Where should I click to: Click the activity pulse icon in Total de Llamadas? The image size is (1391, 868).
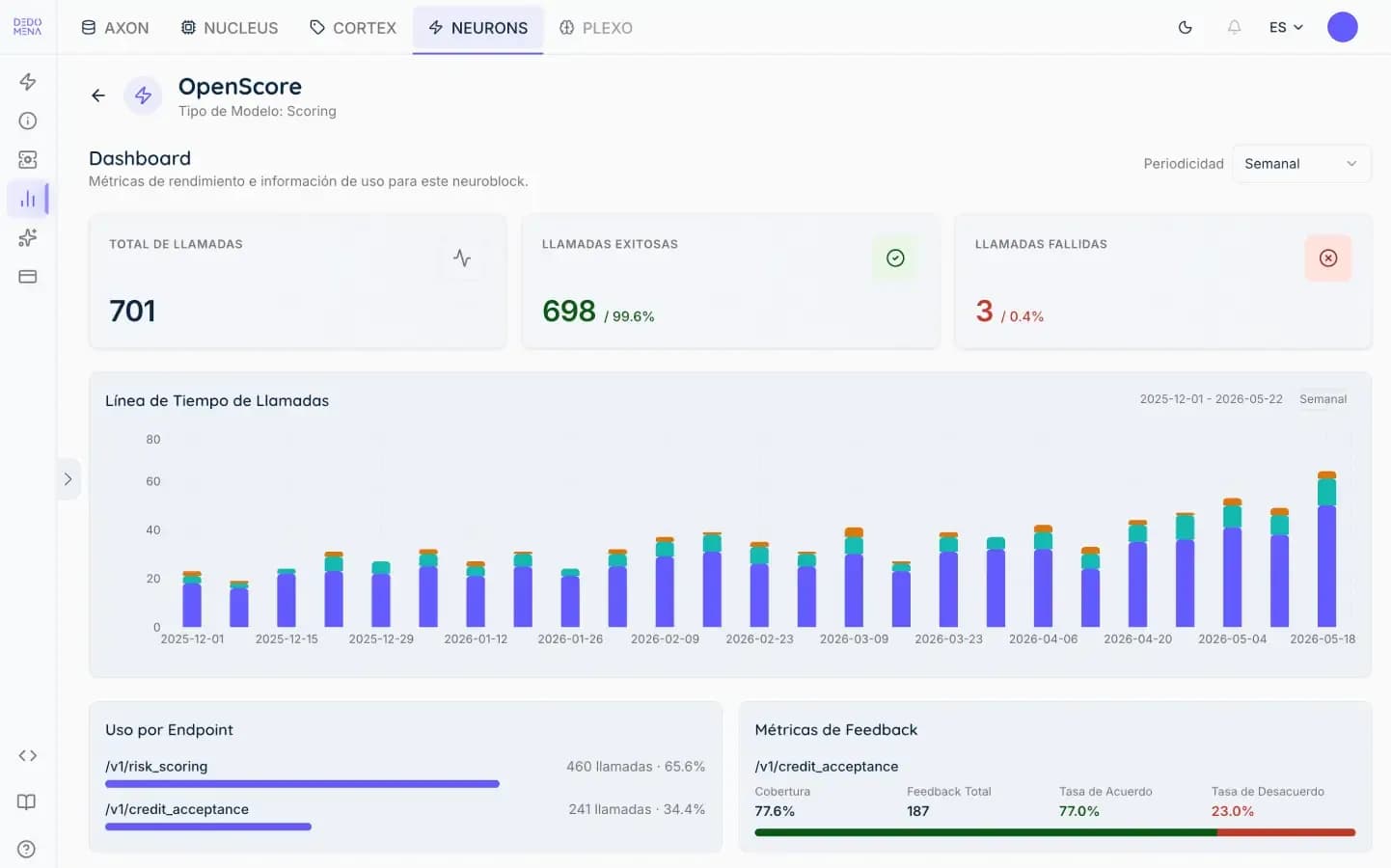coord(462,258)
